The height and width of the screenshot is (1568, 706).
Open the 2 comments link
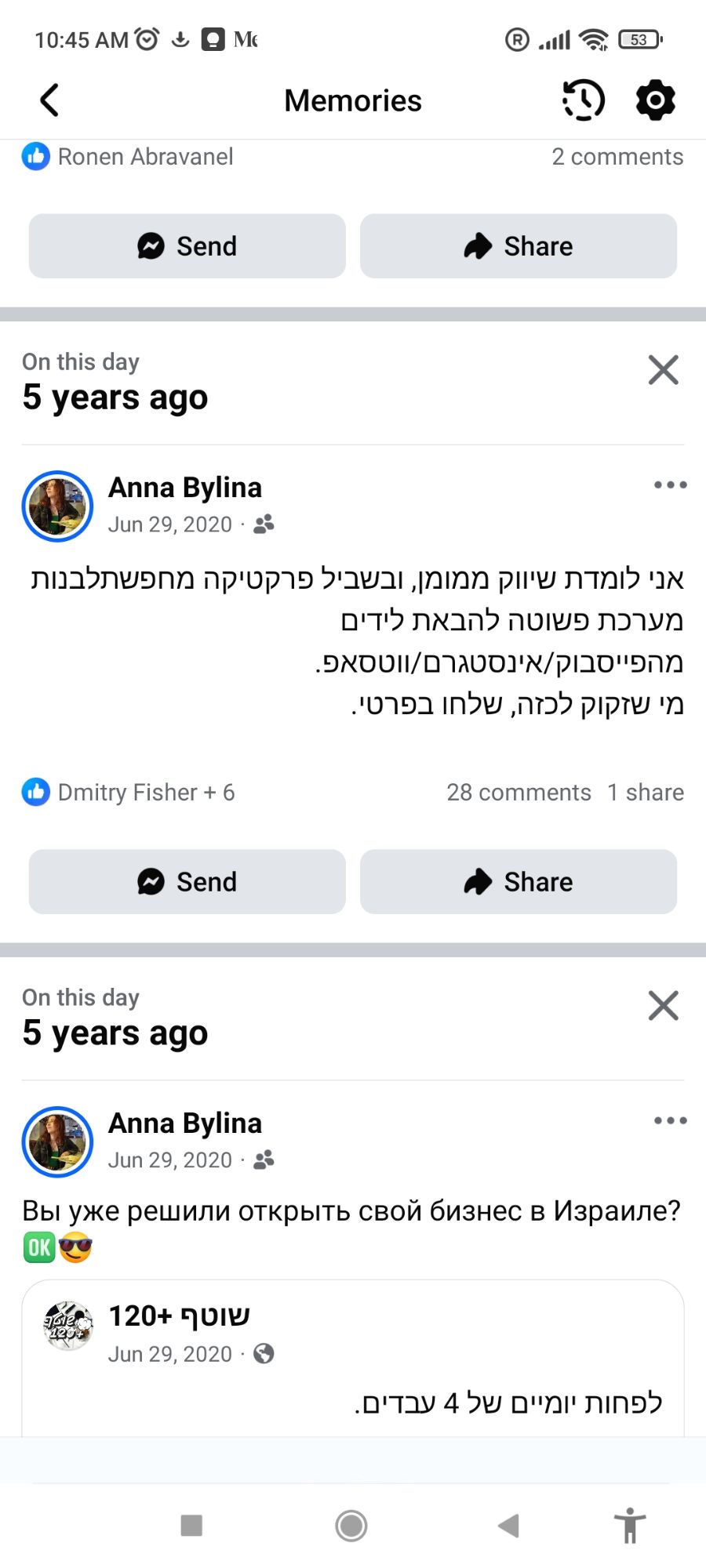click(x=617, y=157)
